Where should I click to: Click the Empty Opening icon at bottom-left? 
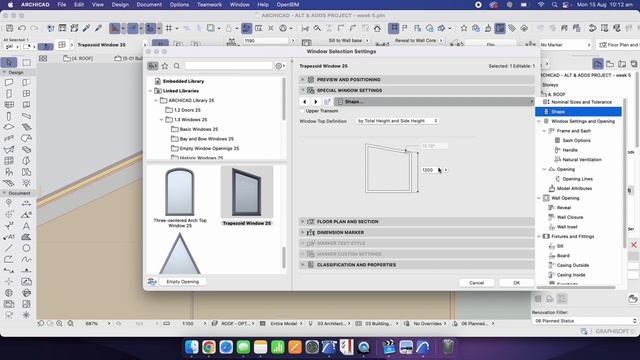[x=152, y=282]
